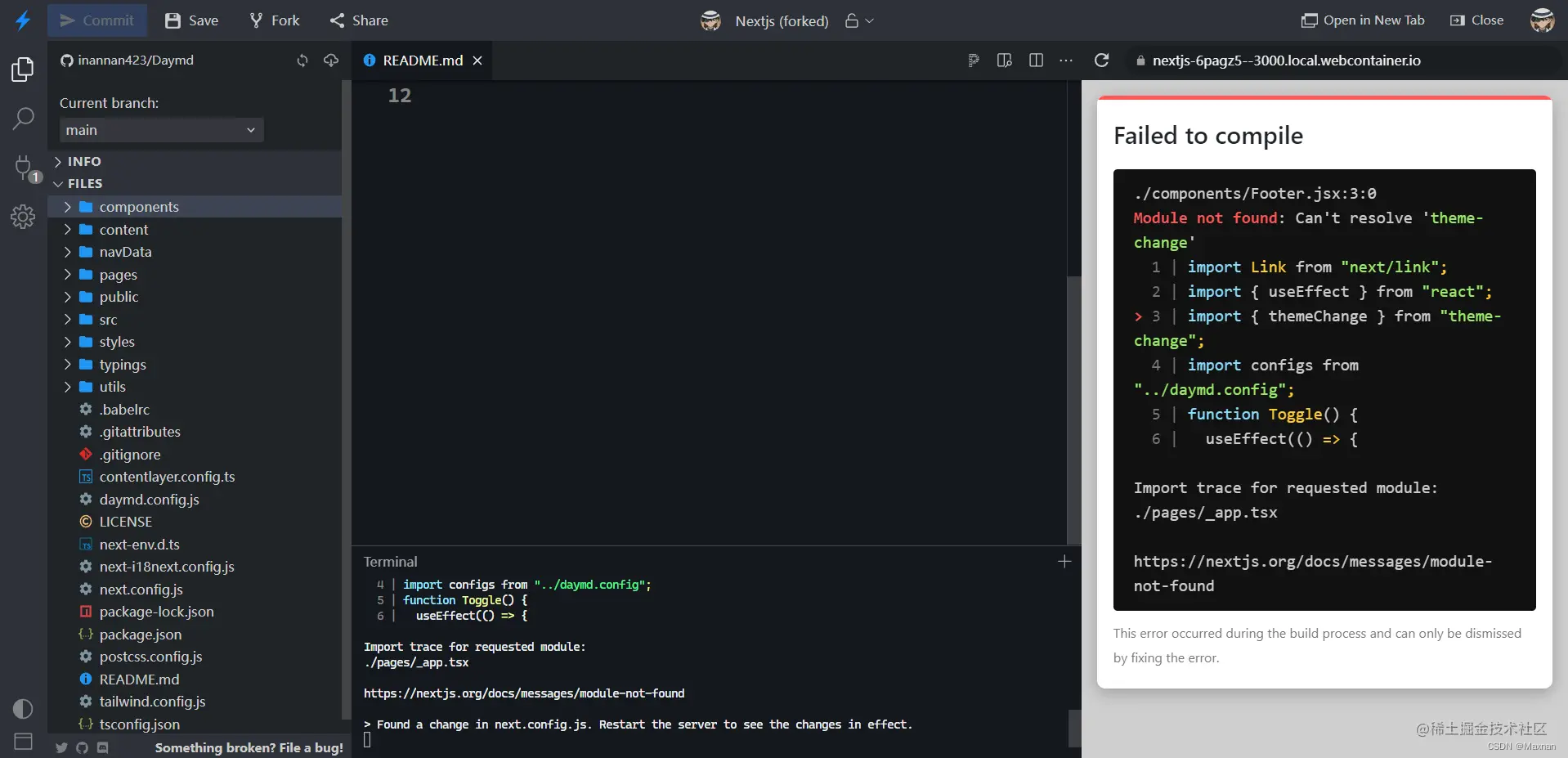The image size is (1568, 758).
Task: Click Open in New Tab
Action: (x=1363, y=20)
